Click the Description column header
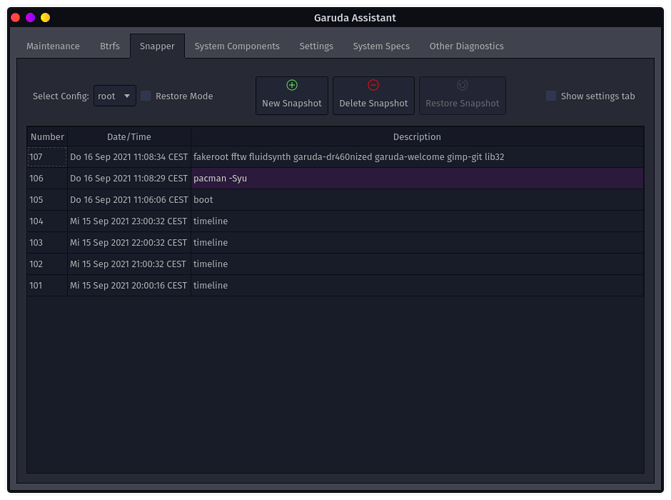Viewport: 671px width, 500px height. [417, 137]
